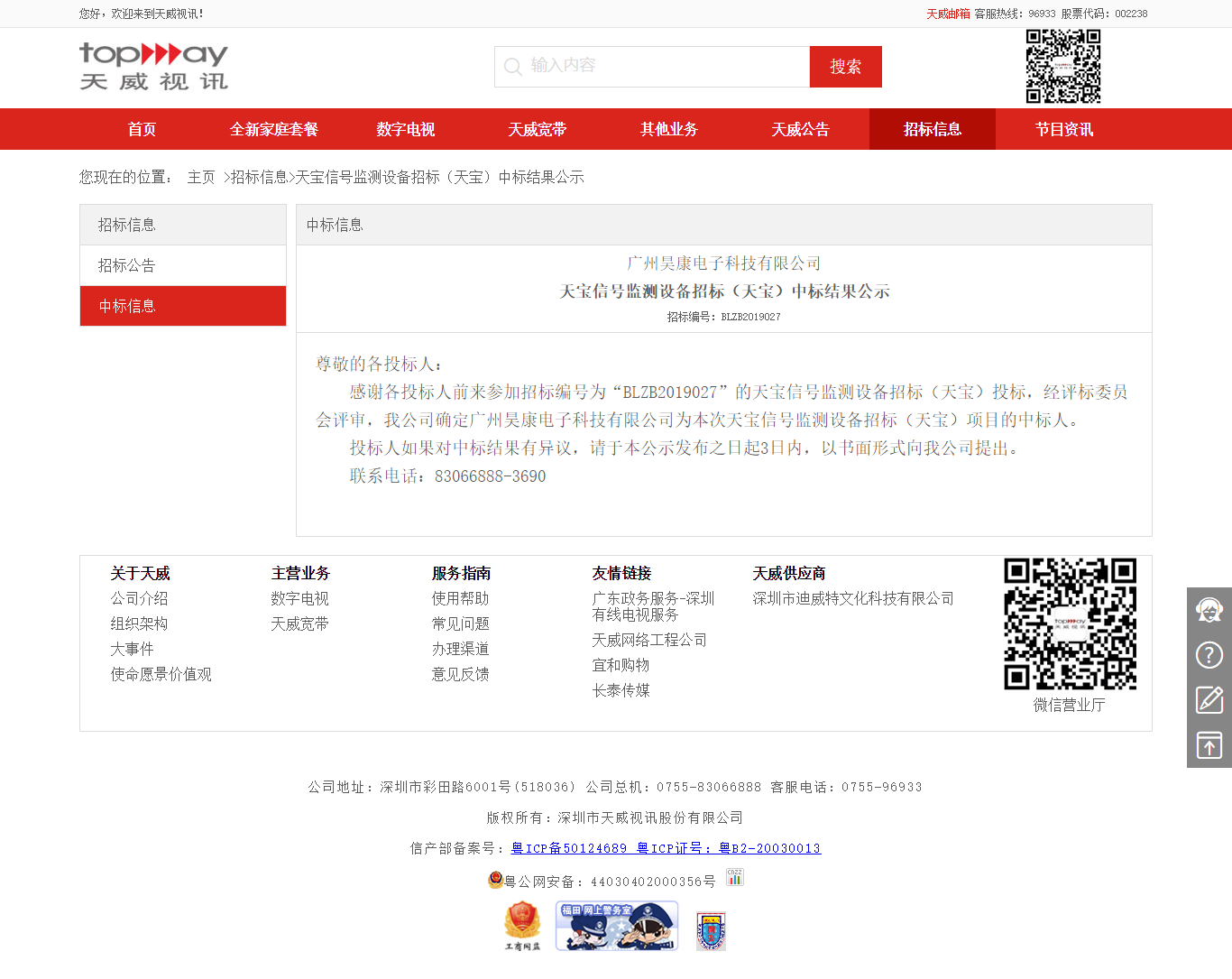Open the 全新家庭套餐 navigation item
The width and height of the screenshot is (1232, 979).
(x=274, y=129)
